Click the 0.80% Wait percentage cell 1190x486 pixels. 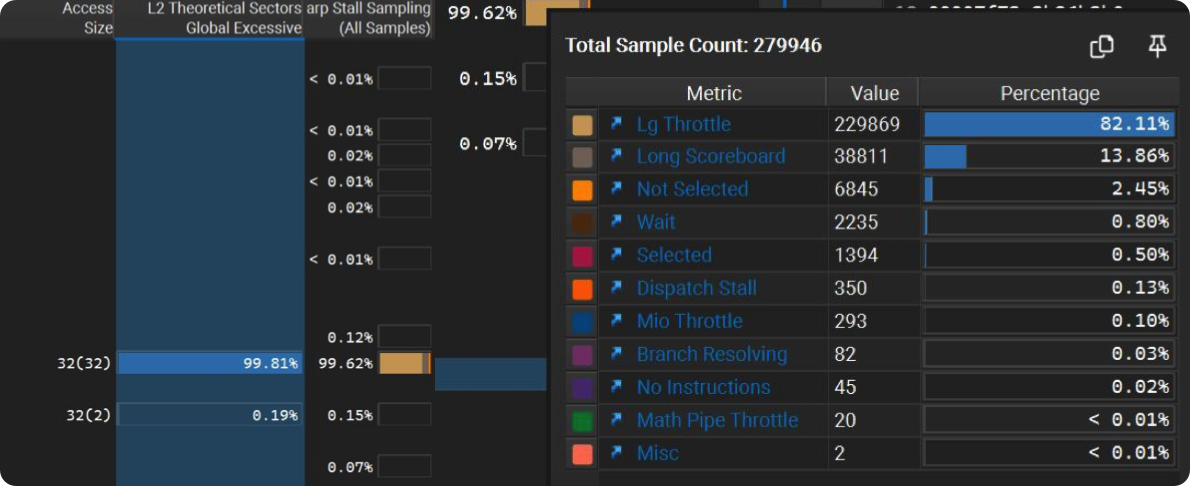pyautogui.click(x=1049, y=222)
